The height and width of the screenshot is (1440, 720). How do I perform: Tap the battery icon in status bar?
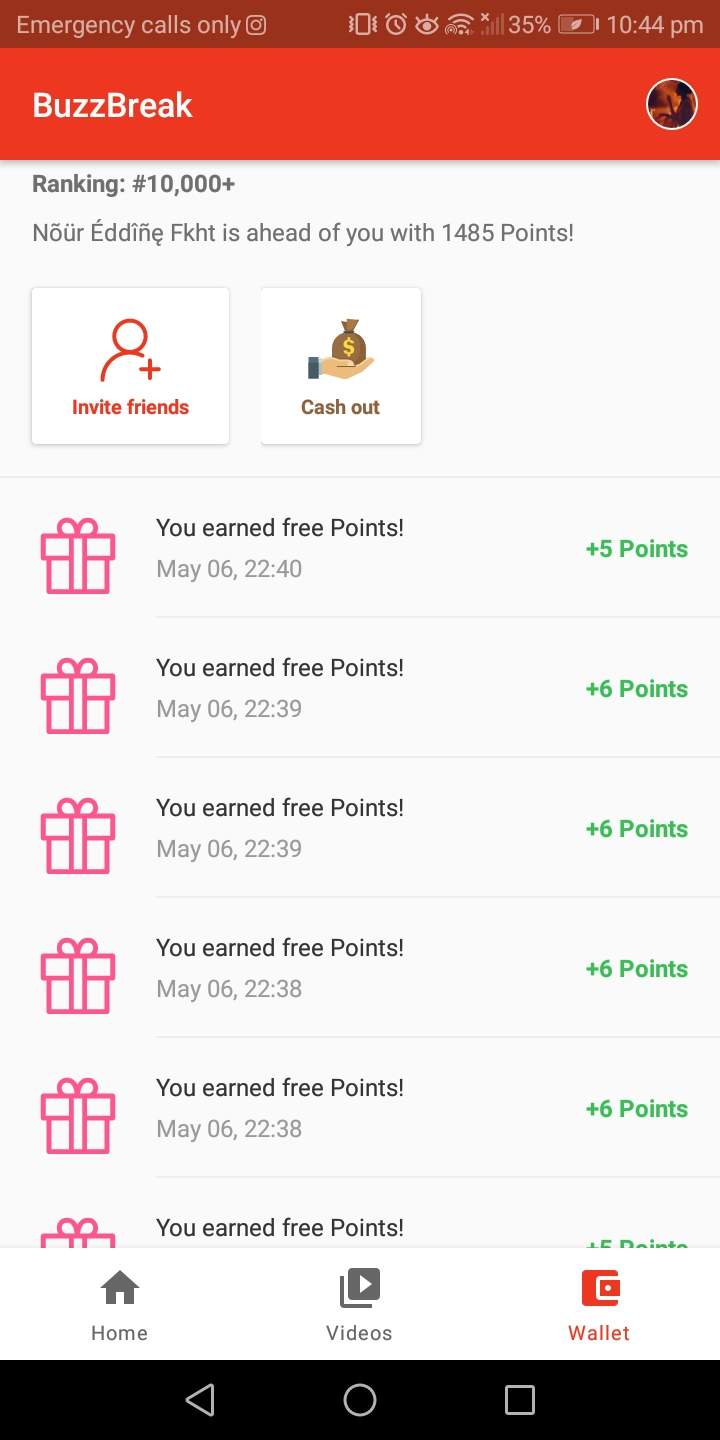pos(578,25)
